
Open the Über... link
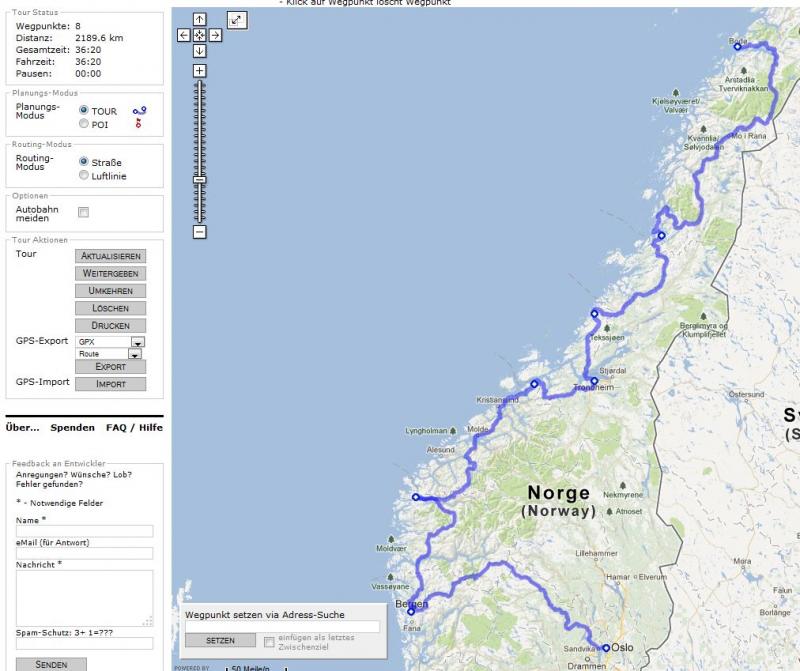(22, 428)
